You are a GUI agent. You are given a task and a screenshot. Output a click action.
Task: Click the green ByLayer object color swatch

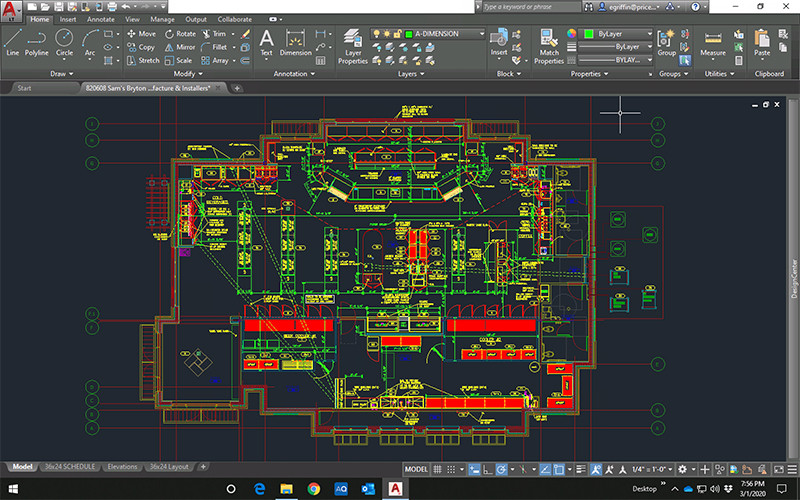point(588,34)
